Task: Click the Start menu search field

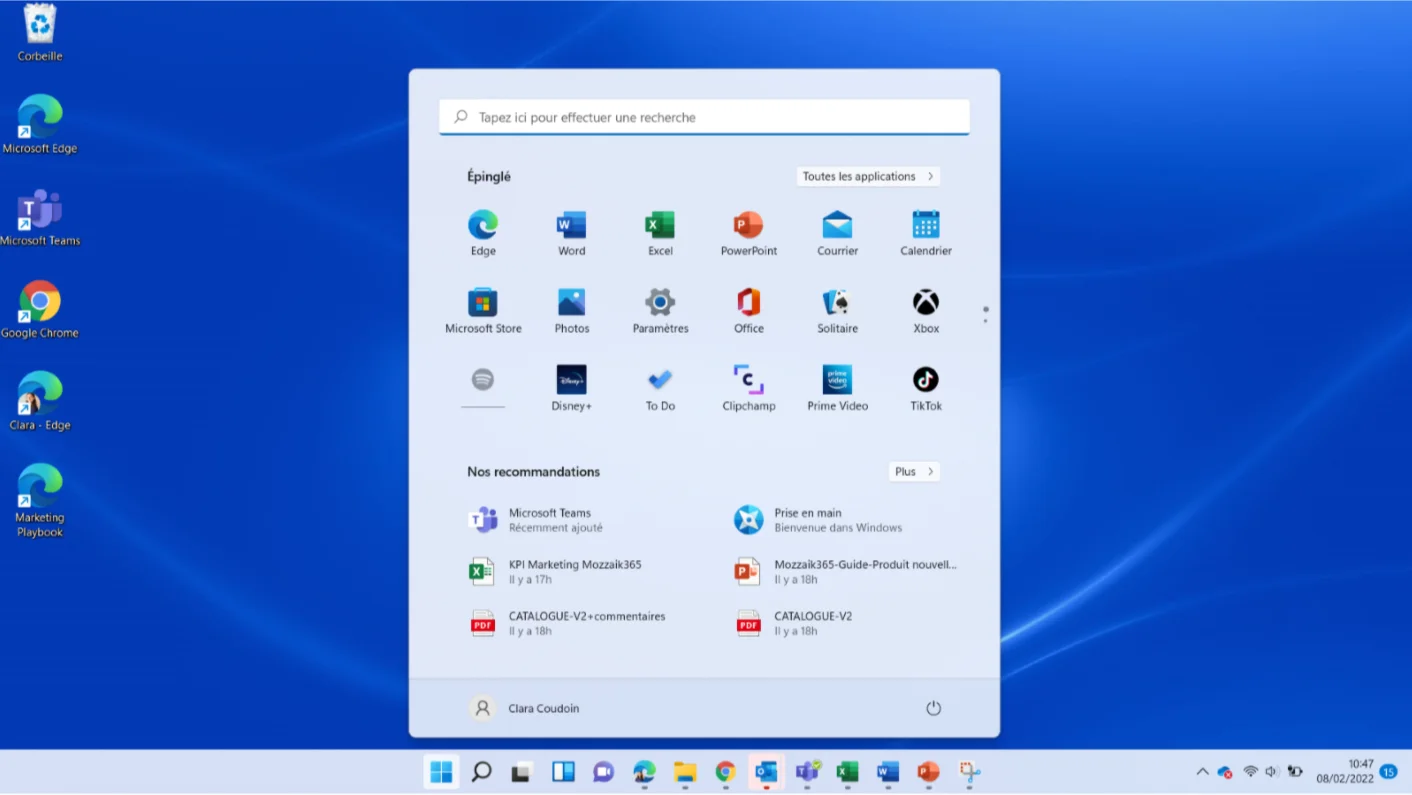Action: point(704,117)
